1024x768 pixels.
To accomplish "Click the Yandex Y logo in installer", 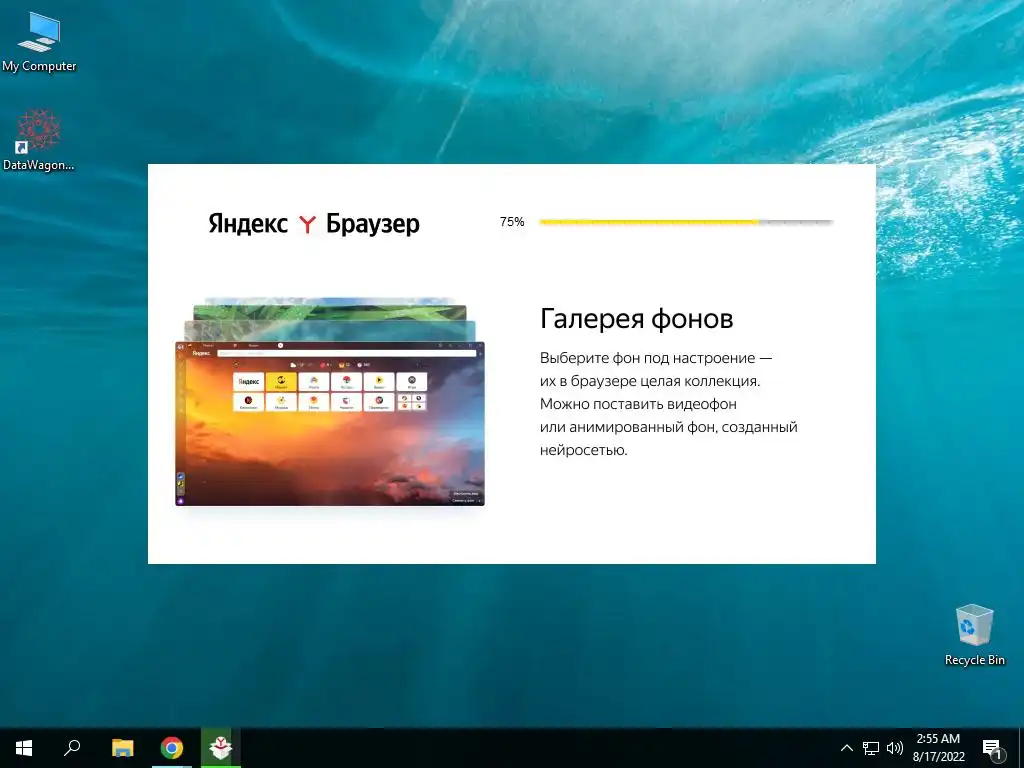I will point(307,224).
